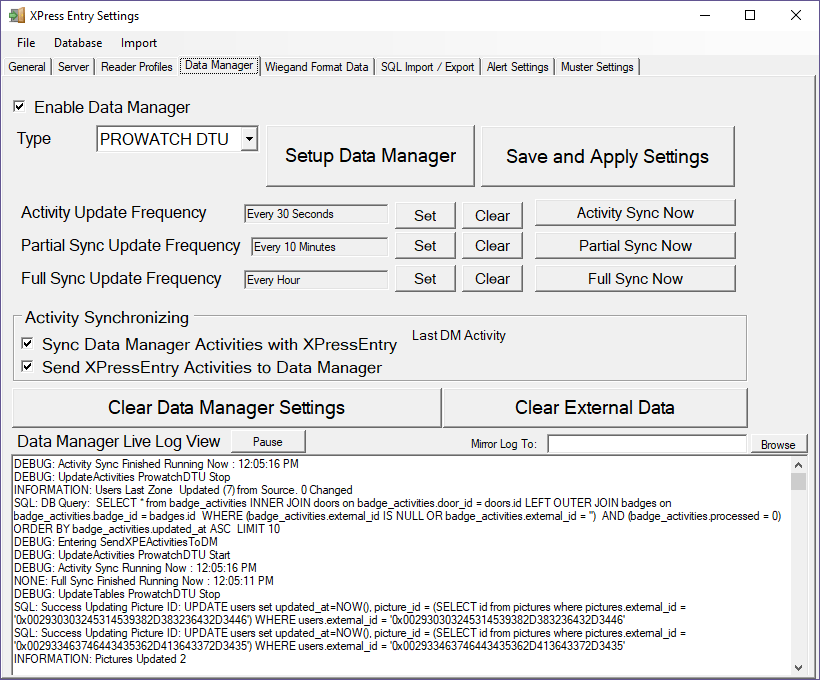The width and height of the screenshot is (820, 680).
Task: Open the Database menu
Action: coord(78,43)
